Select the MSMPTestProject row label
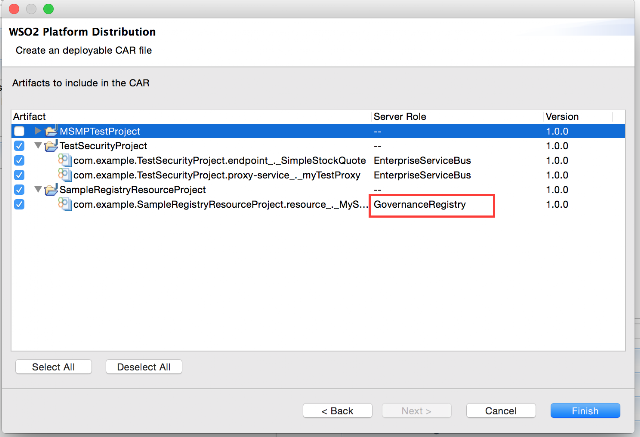The height and width of the screenshot is (437, 640). 100,131
